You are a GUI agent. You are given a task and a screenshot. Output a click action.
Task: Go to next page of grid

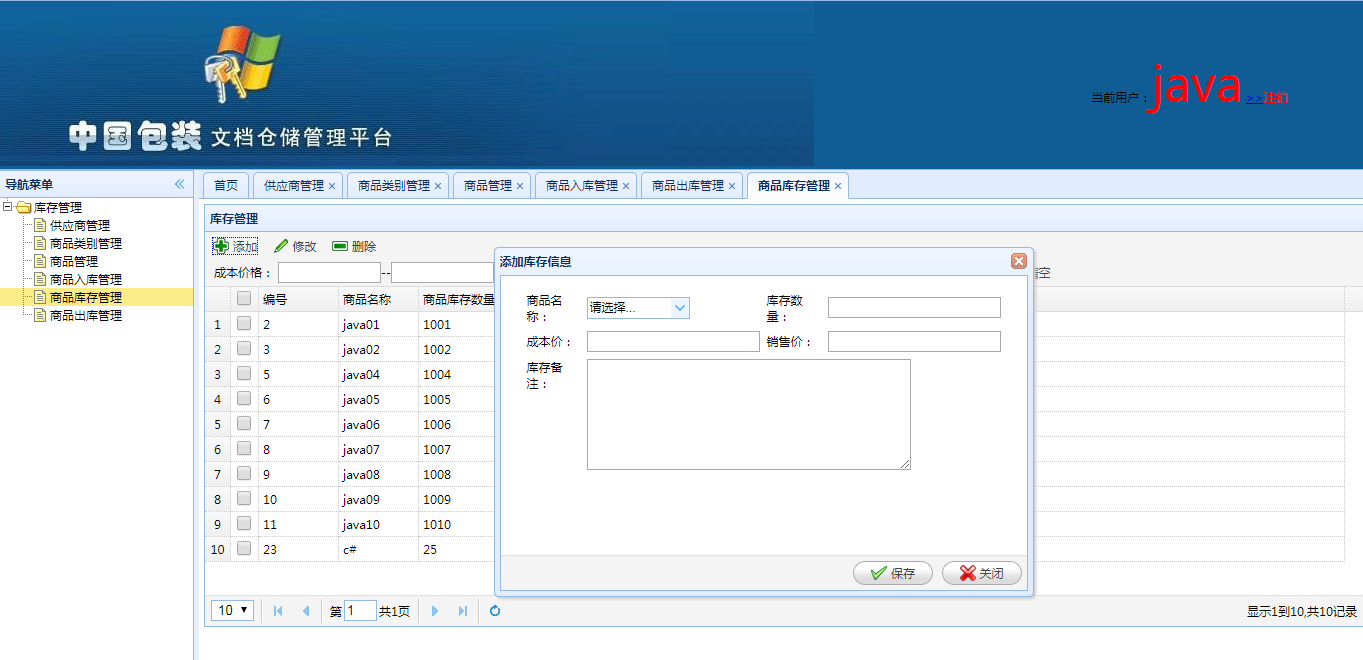coord(435,611)
